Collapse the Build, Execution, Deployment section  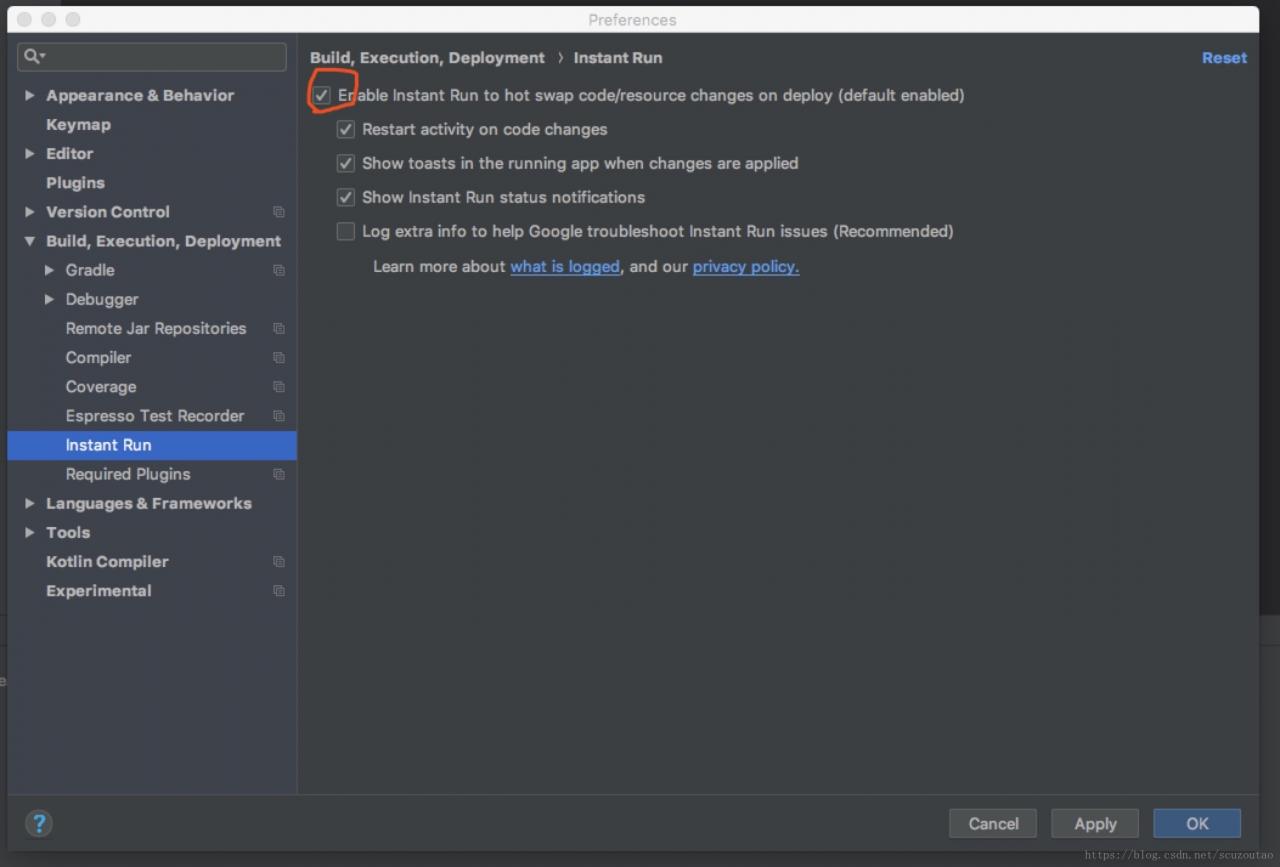(x=30, y=241)
